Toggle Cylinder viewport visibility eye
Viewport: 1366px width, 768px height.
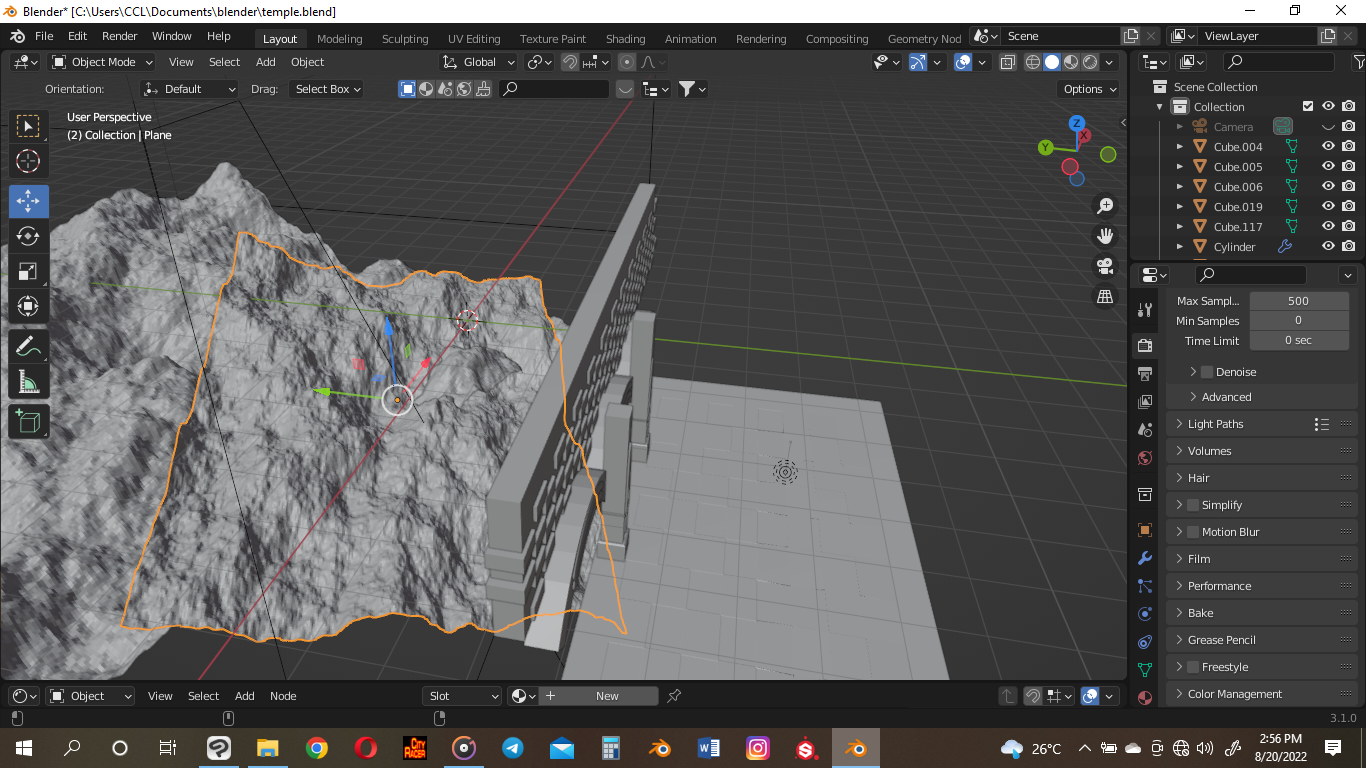pyautogui.click(x=1329, y=246)
